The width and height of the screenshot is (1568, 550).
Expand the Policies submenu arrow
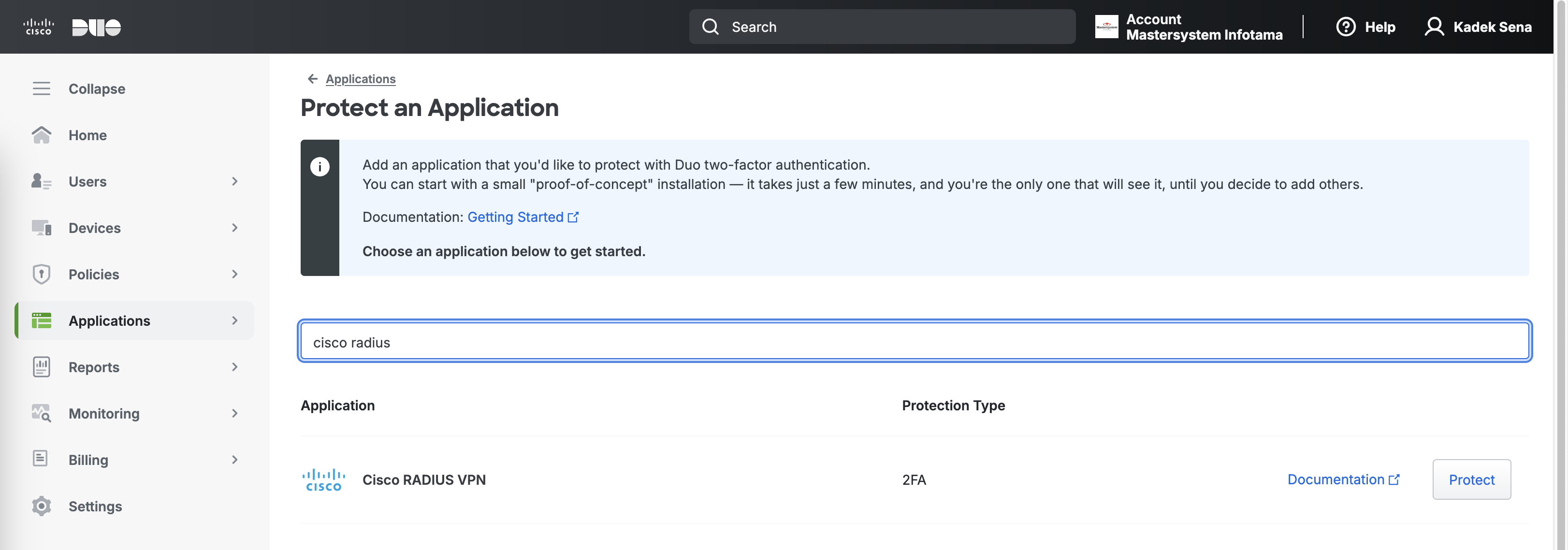click(x=235, y=275)
